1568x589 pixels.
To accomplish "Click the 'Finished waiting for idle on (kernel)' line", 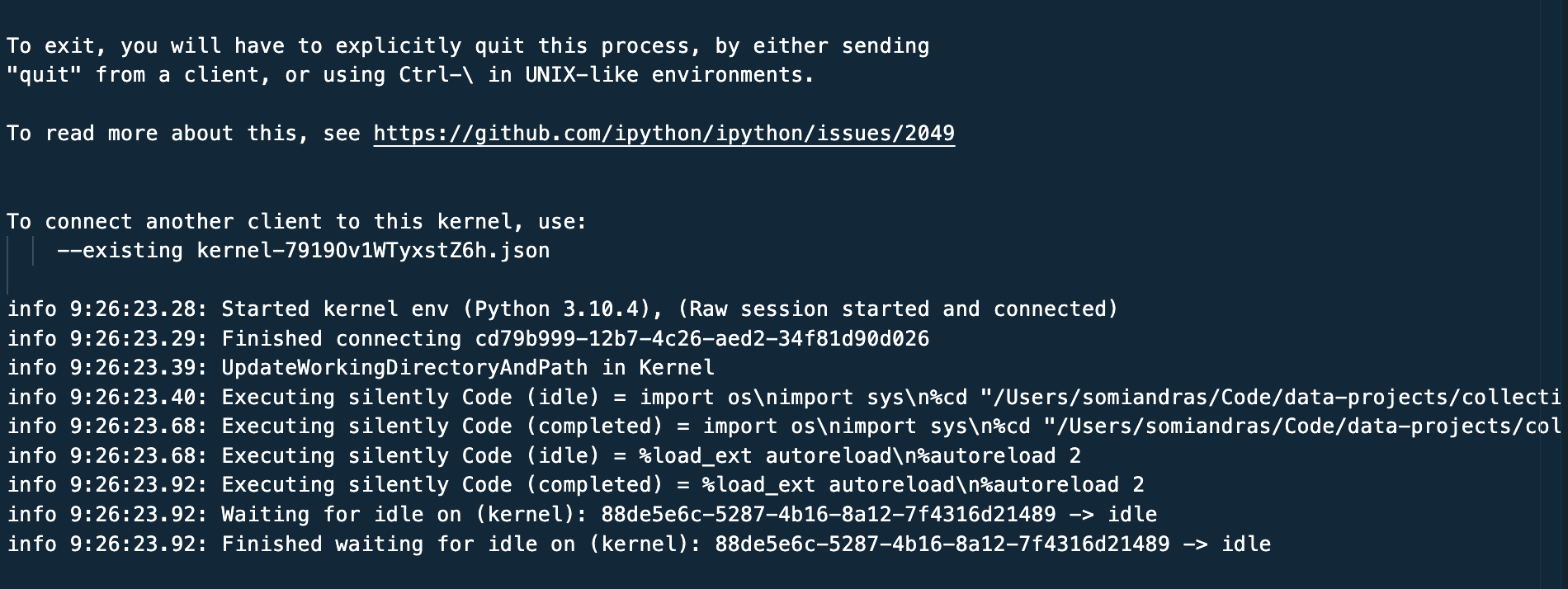I will click(639, 544).
